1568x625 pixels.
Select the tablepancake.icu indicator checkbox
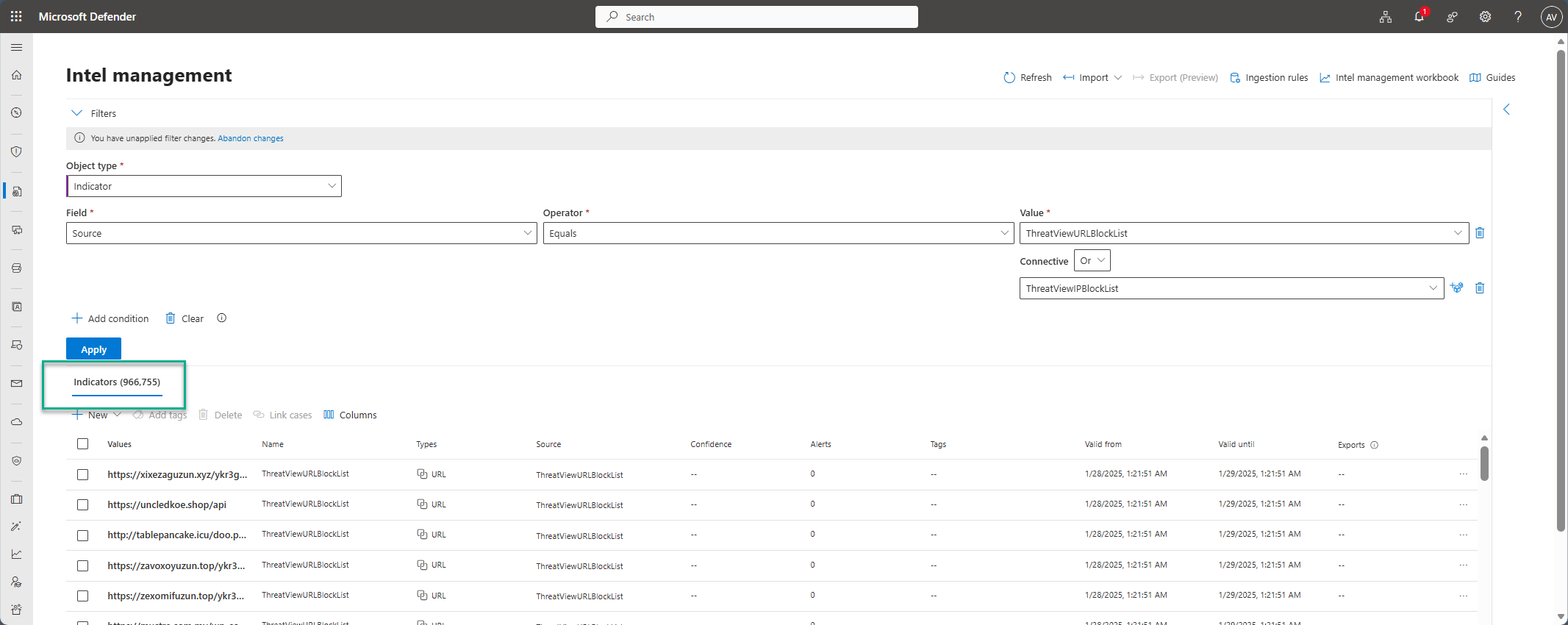[82, 535]
